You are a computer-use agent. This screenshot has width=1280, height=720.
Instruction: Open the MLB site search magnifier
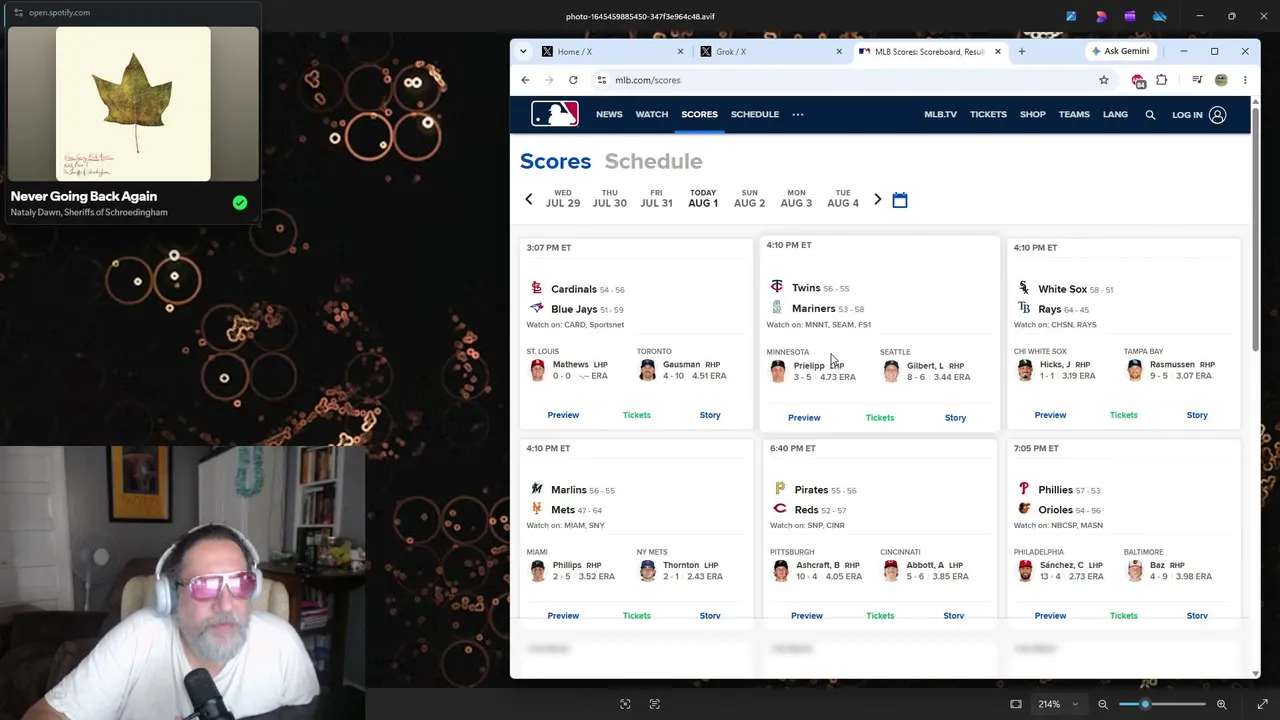pyautogui.click(x=1150, y=115)
